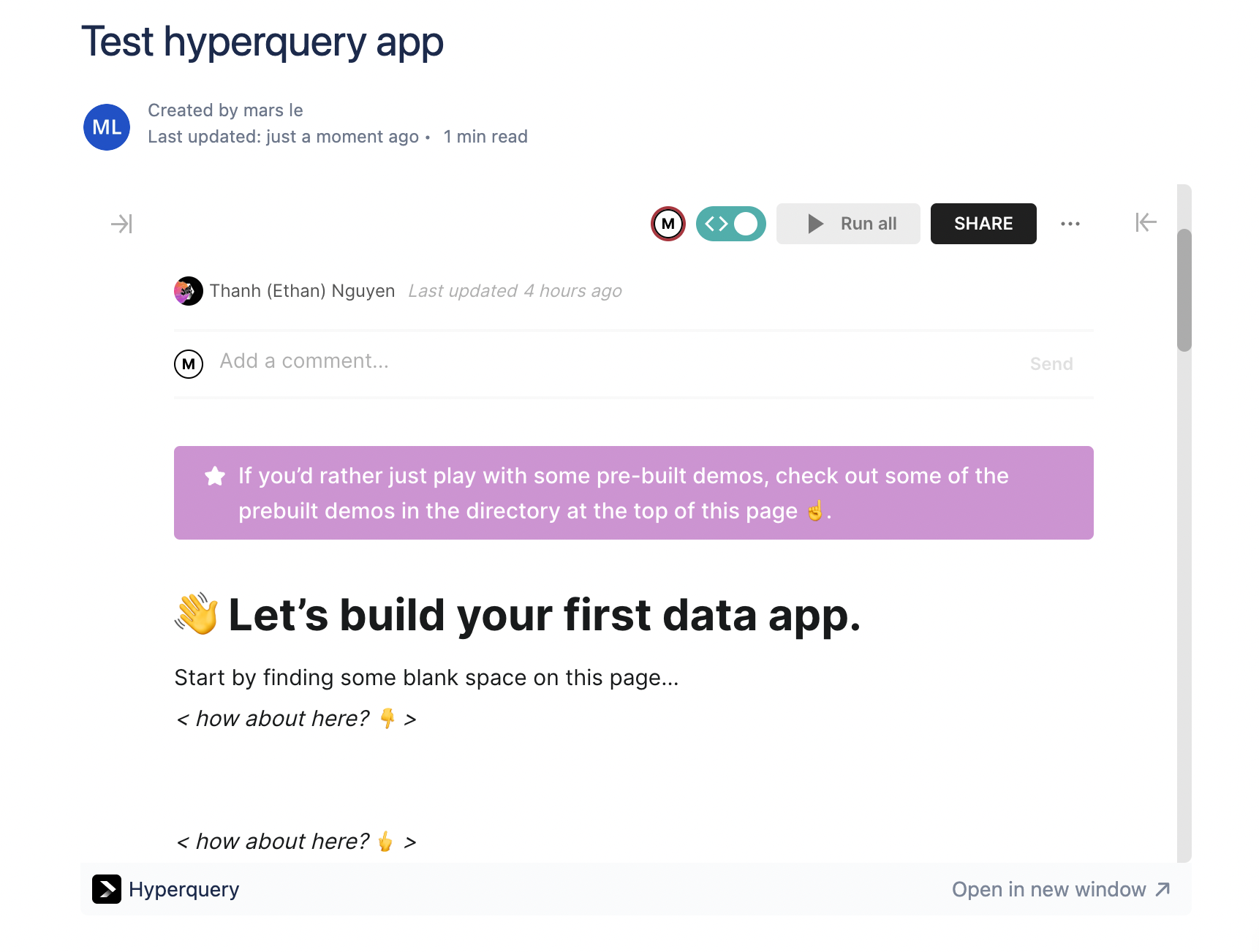The height and width of the screenshot is (952, 1259).
Task: Run all queries in the app
Action: click(x=848, y=224)
